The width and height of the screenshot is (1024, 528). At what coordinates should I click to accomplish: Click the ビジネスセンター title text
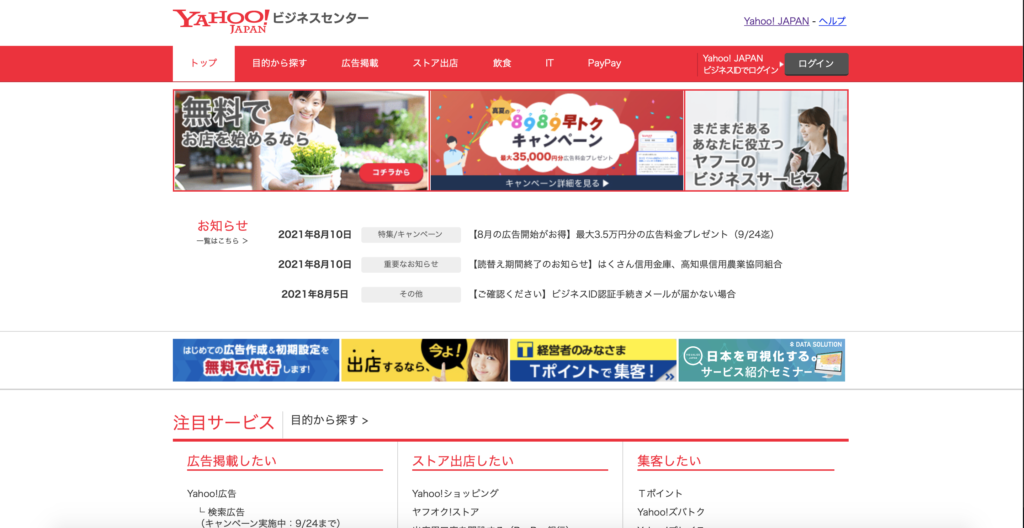[321, 18]
